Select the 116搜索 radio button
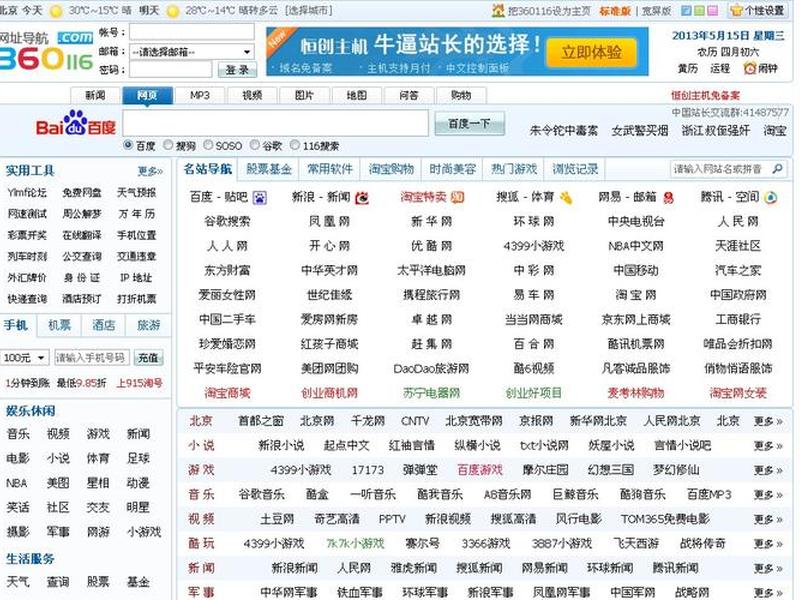 (x=294, y=145)
